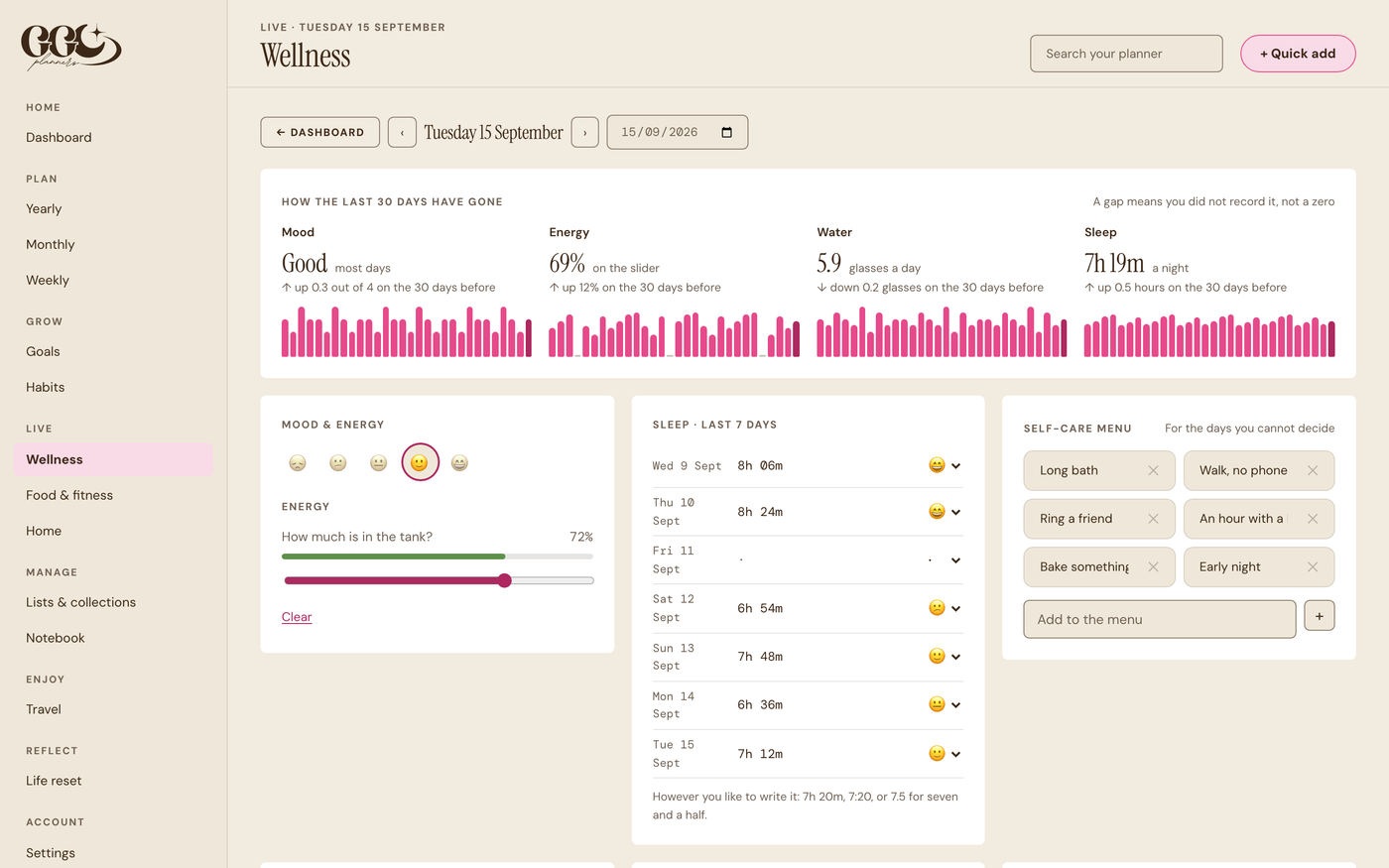Click the 72% energy value
The width and height of the screenshot is (1389, 868).
[581, 537]
